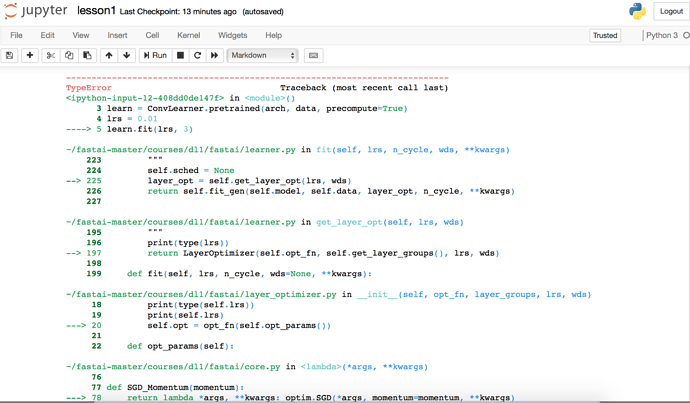
Task: Paste cells below icon
Action: tap(87, 56)
